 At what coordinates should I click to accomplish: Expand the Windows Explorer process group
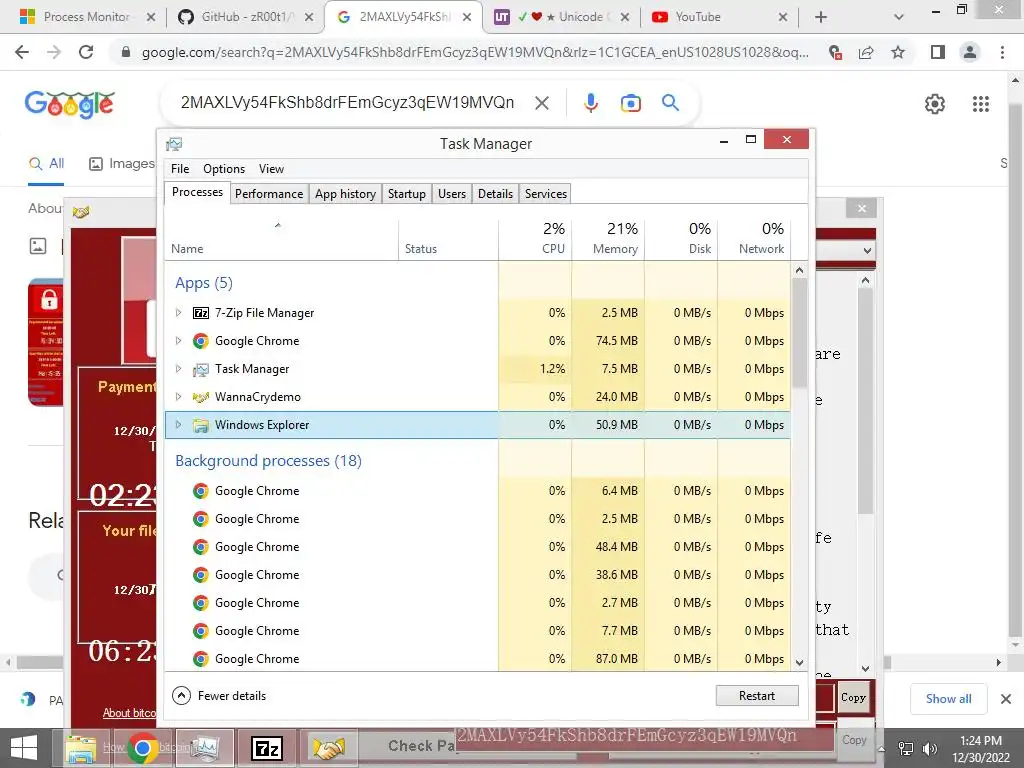178,424
